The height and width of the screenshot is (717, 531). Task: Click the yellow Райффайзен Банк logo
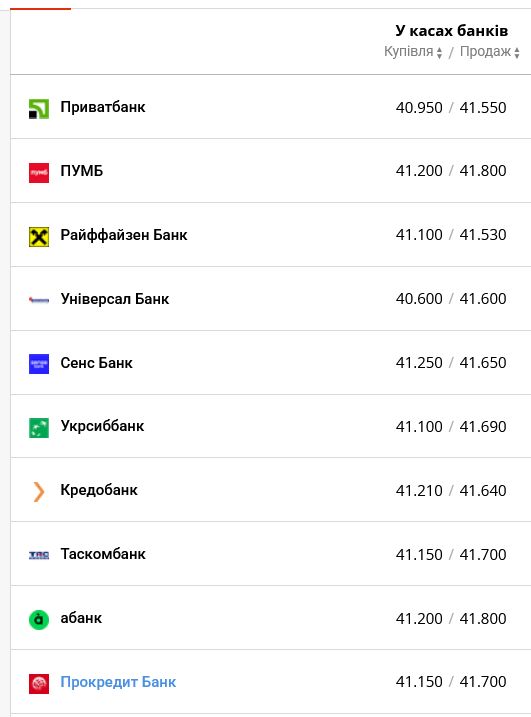[39, 236]
